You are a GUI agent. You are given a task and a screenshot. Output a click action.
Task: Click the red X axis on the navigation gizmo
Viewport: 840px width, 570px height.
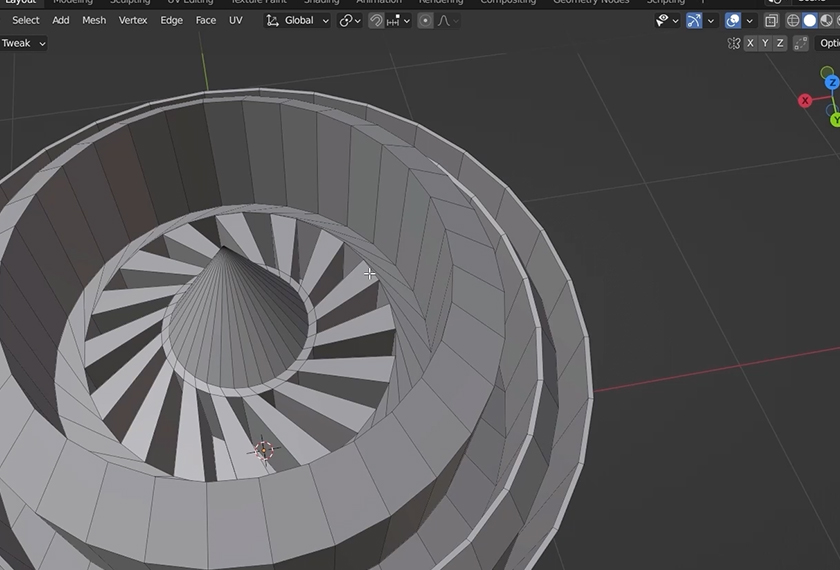805,100
